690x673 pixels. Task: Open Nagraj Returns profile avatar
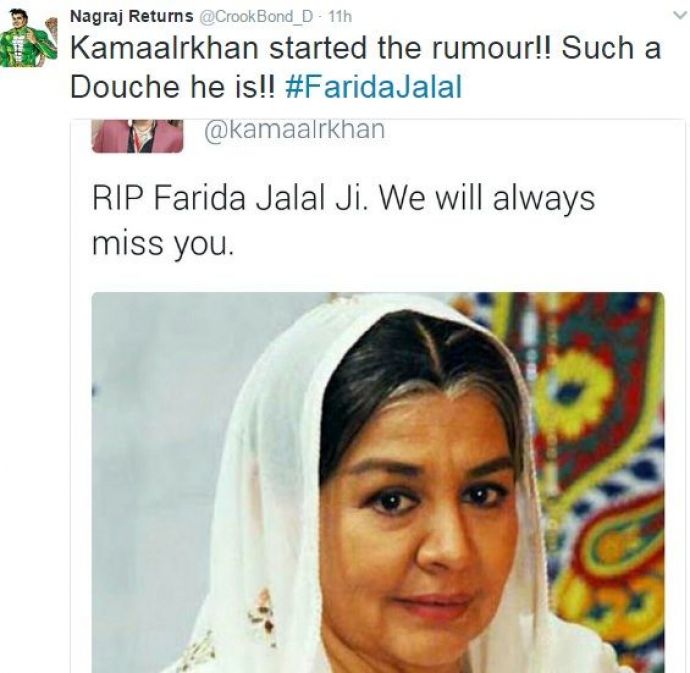29,38
